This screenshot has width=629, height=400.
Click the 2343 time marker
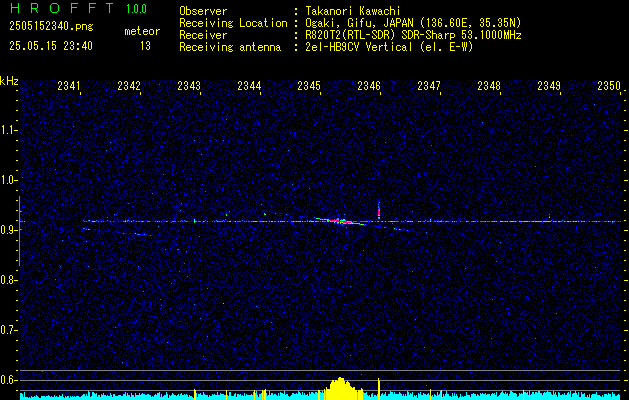pyautogui.click(x=189, y=85)
